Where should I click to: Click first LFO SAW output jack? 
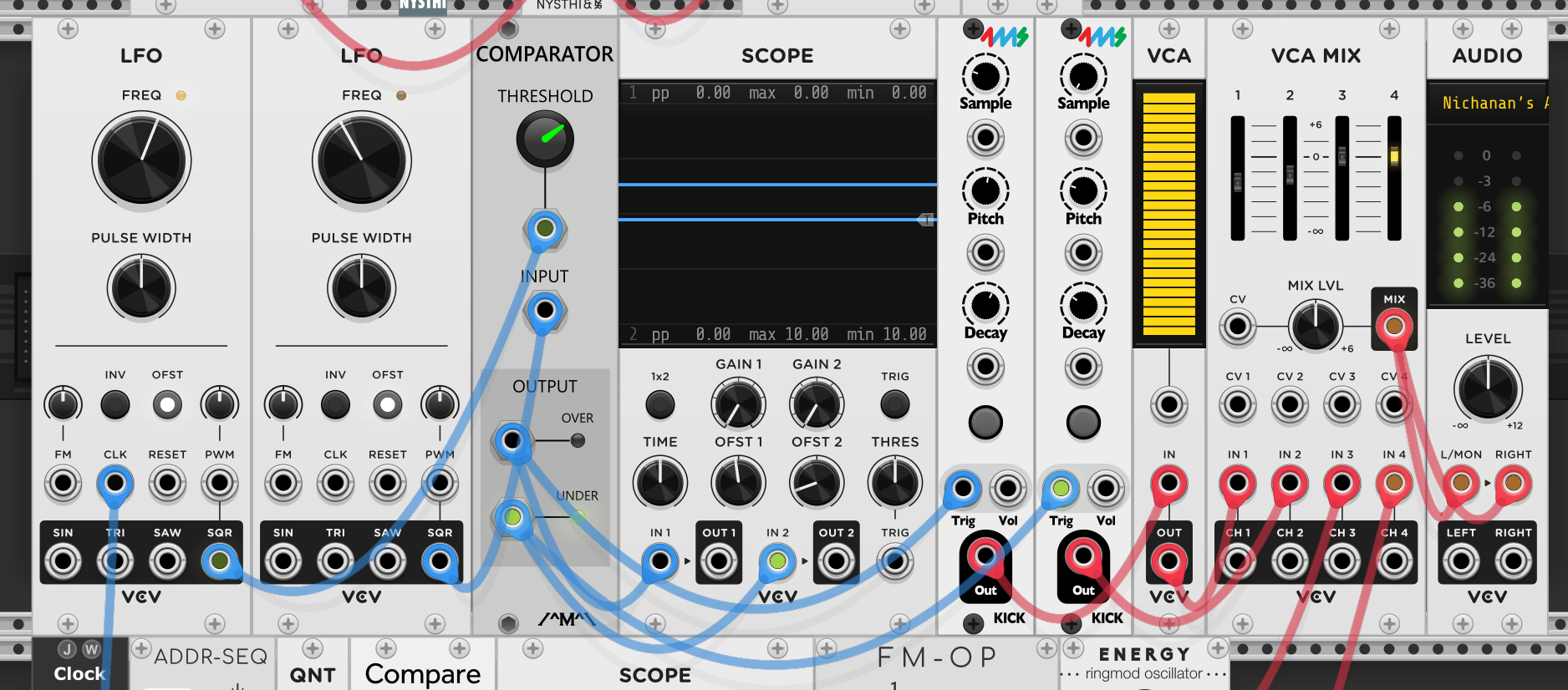pos(167,561)
